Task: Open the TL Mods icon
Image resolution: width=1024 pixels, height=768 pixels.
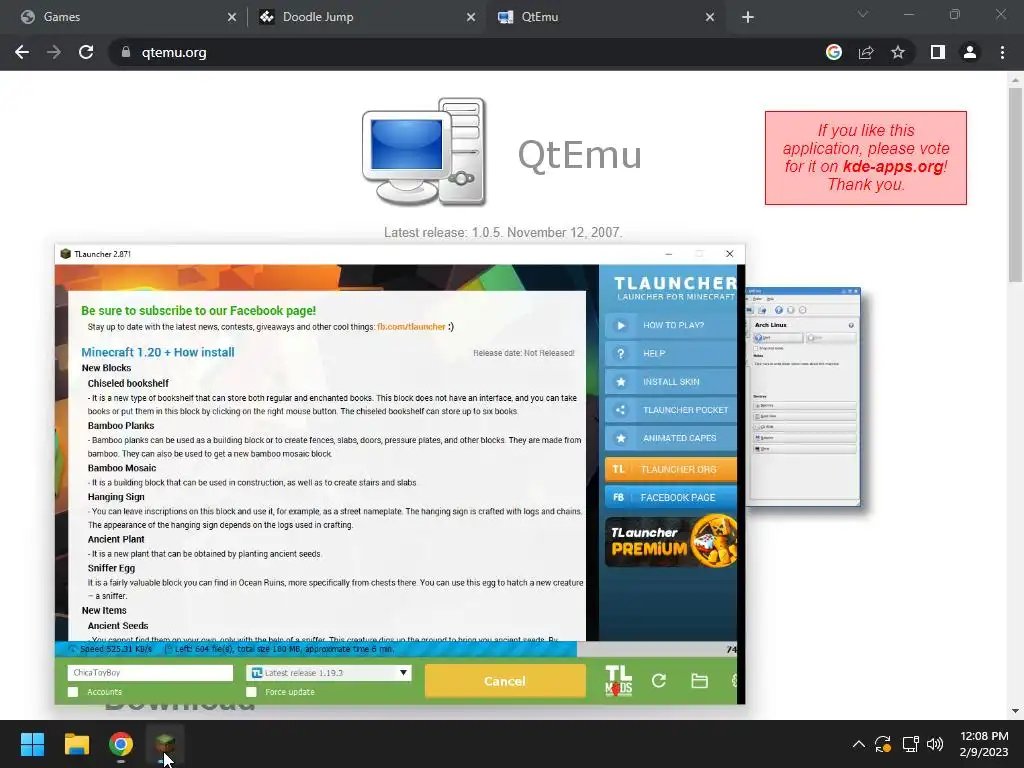Action: (x=618, y=681)
